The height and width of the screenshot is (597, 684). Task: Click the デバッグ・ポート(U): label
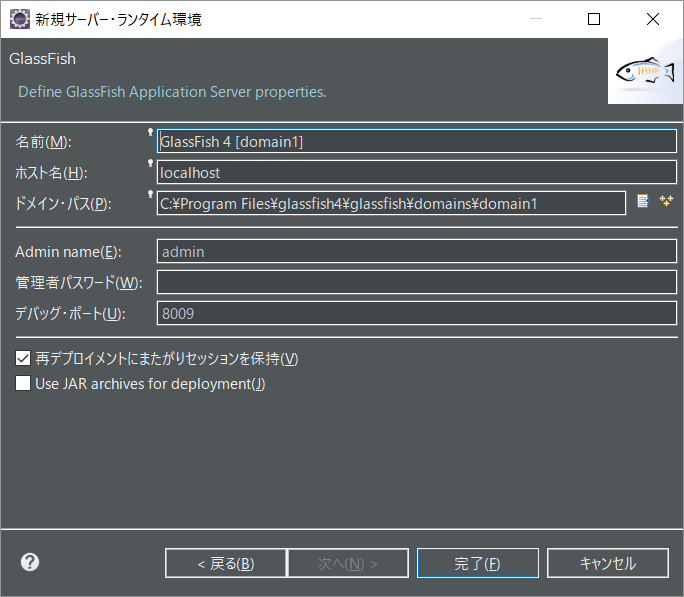(70, 314)
